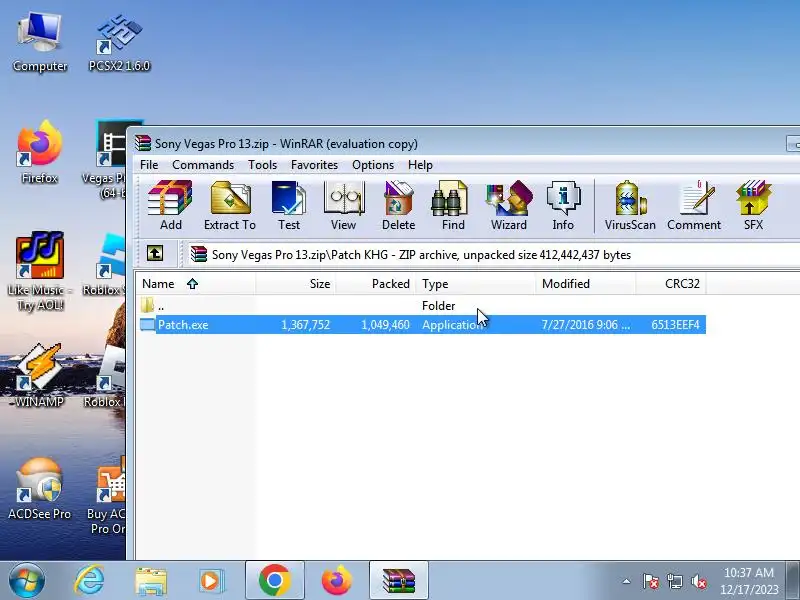This screenshot has height=600, width=800.
Task: Click the Comment toolbar icon
Action: (x=694, y=206)
